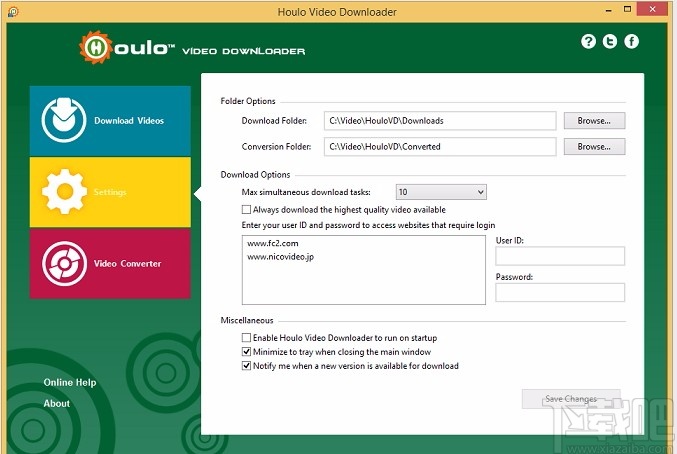Maximize the Houlo Video Downloader window
Screen dimensions: 677x454
pyautogui.click(x=627, y=9)
